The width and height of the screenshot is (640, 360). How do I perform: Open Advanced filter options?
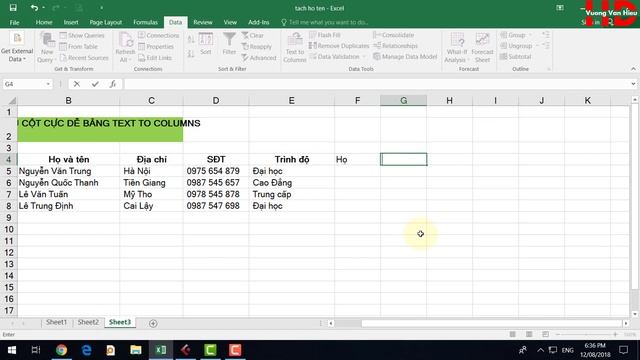click(259, 58)
